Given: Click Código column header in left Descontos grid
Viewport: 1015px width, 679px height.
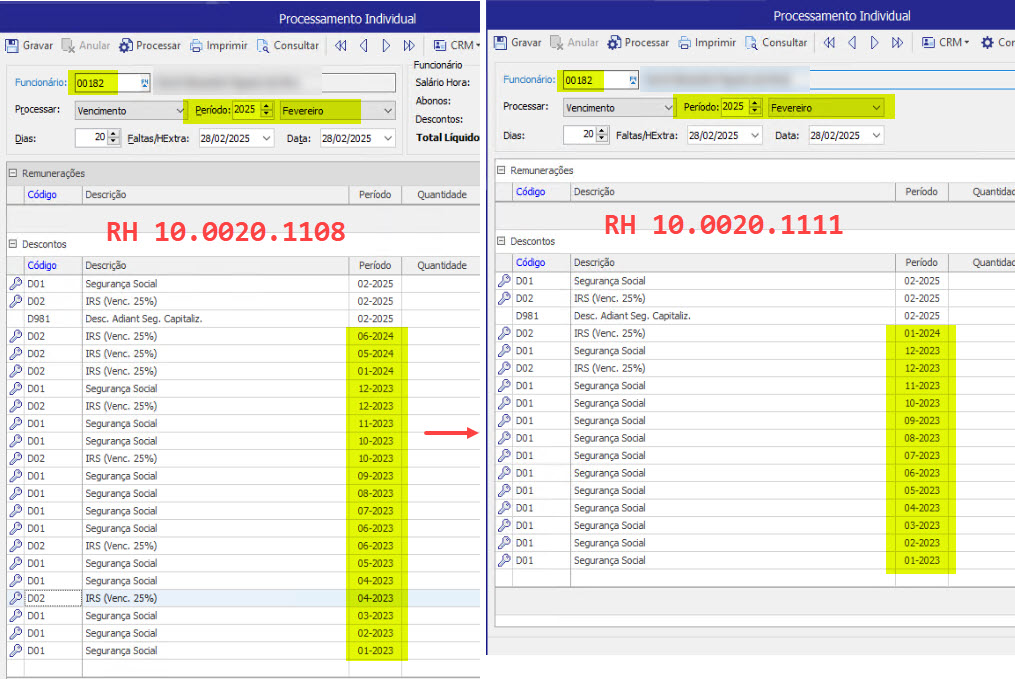Looking at the screenshot, I should click(42, 265).
